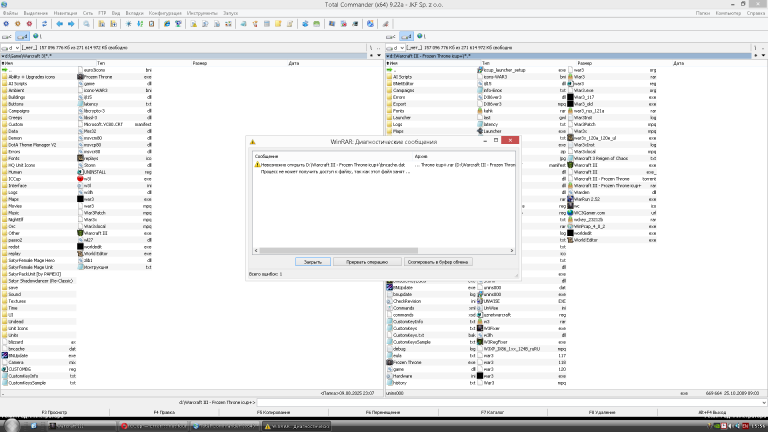
Task: Select SatyrFemale Mage Hero folder
Action: (x=31, y=261)
